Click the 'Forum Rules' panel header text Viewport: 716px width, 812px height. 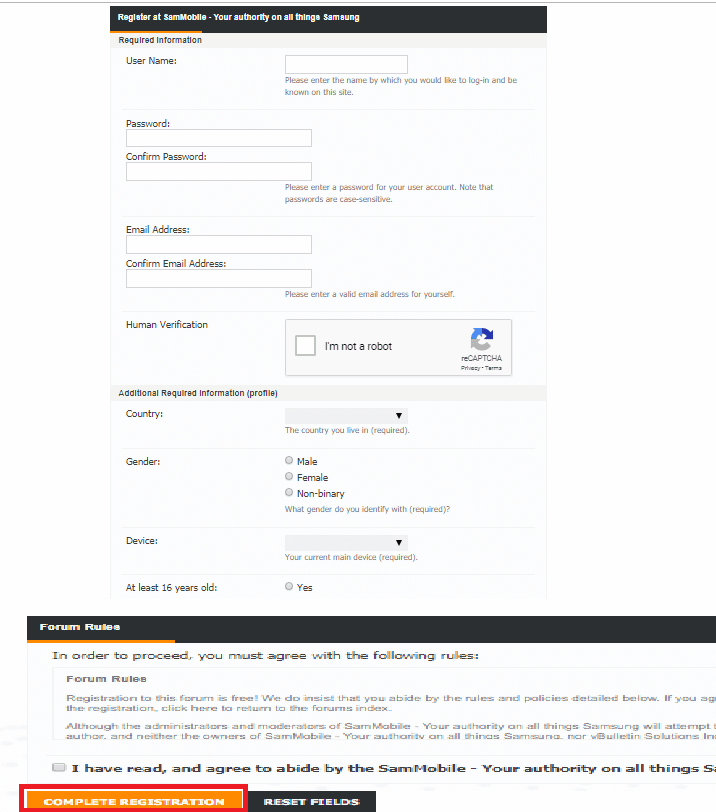click(80, 627)
